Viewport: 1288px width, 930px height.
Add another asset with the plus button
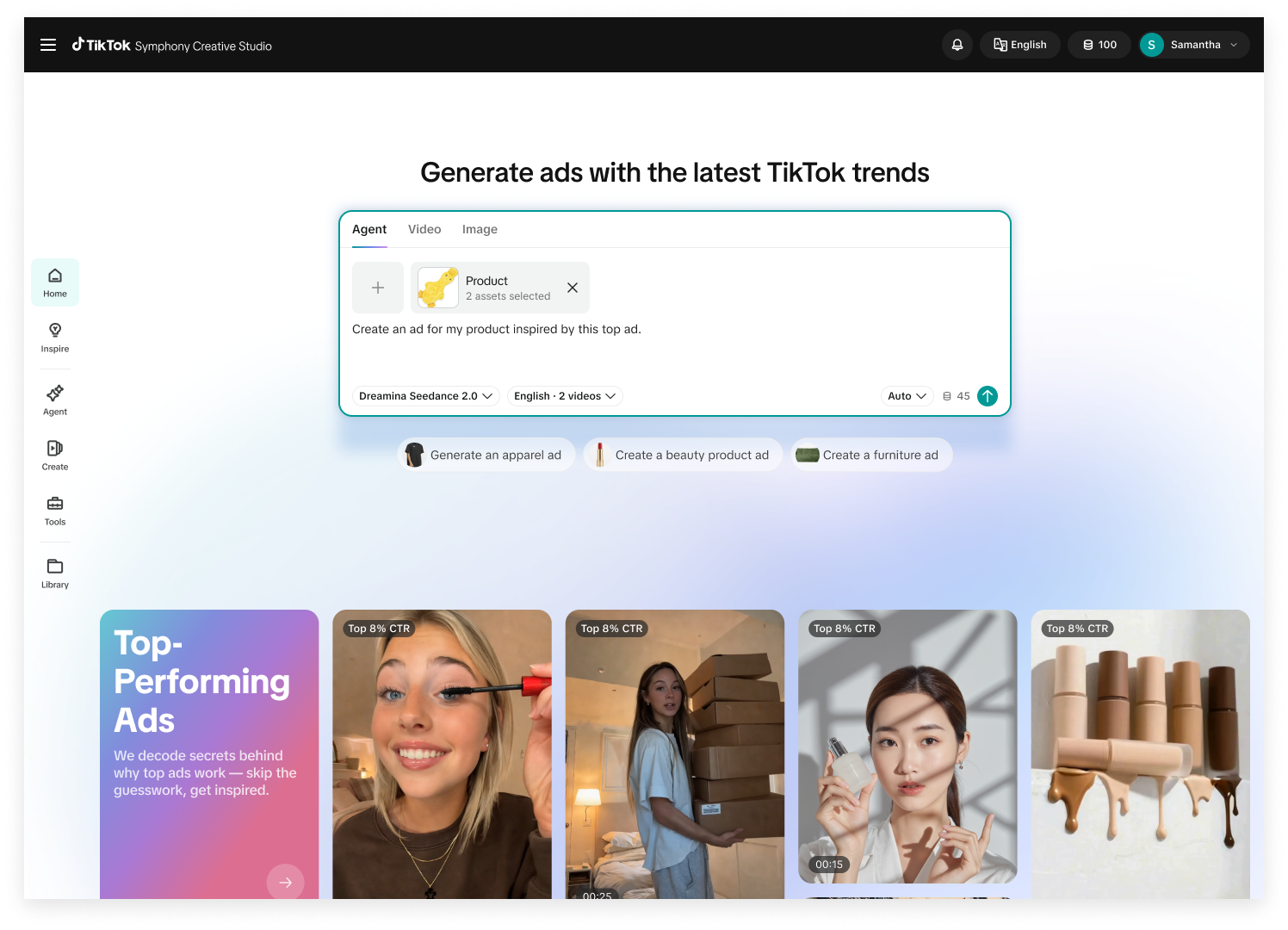pyautogui.click(x=378, y=288)
